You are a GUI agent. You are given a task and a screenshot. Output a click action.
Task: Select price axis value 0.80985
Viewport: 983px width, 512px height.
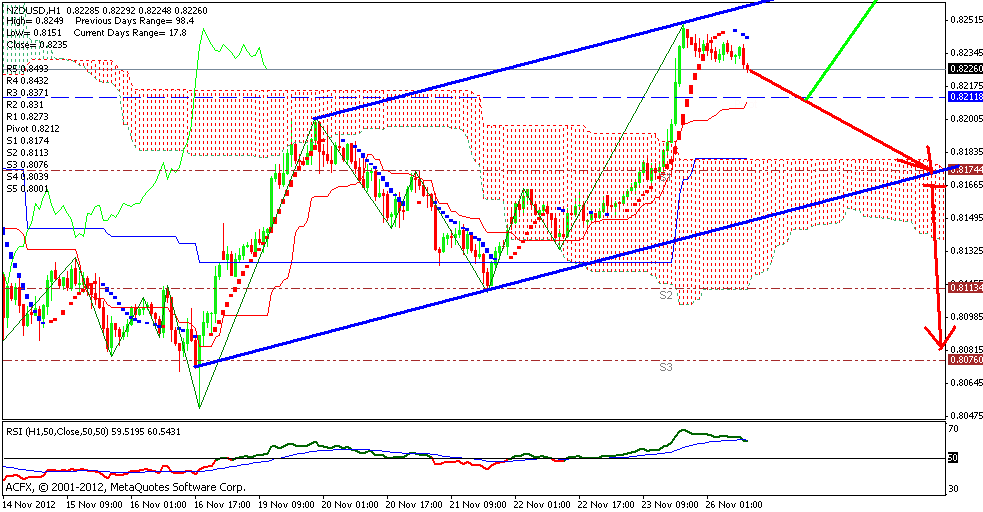pyautogui.click(x=966, y=316)
